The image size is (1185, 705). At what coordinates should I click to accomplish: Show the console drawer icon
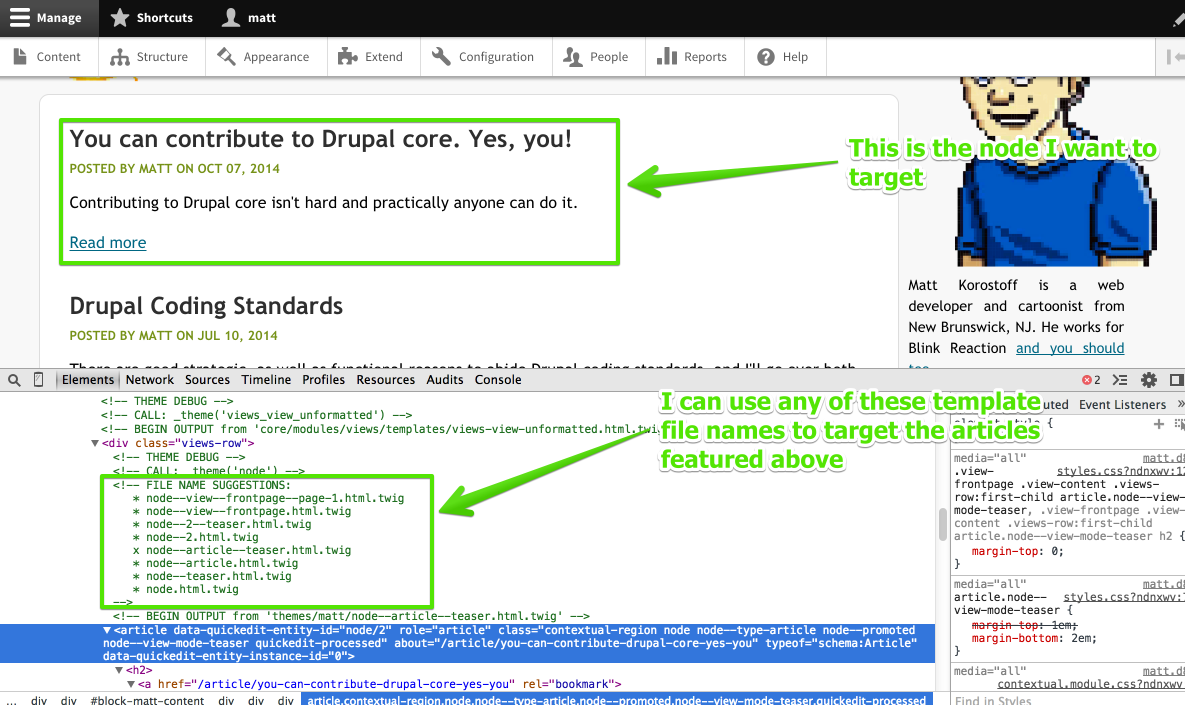coord(1120,380)
